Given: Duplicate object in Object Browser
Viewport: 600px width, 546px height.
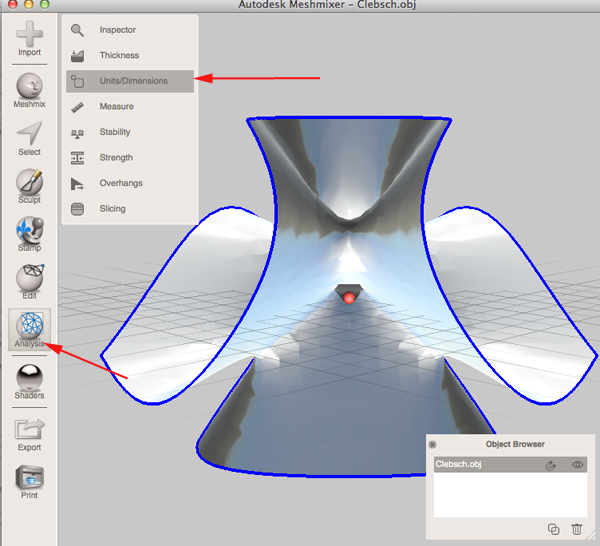Looking at the screenshot, I should tap(553, 529).
